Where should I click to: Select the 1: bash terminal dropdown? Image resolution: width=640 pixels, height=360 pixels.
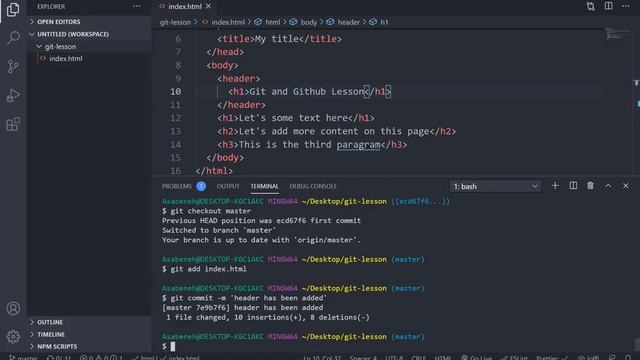tap(496, 187)
